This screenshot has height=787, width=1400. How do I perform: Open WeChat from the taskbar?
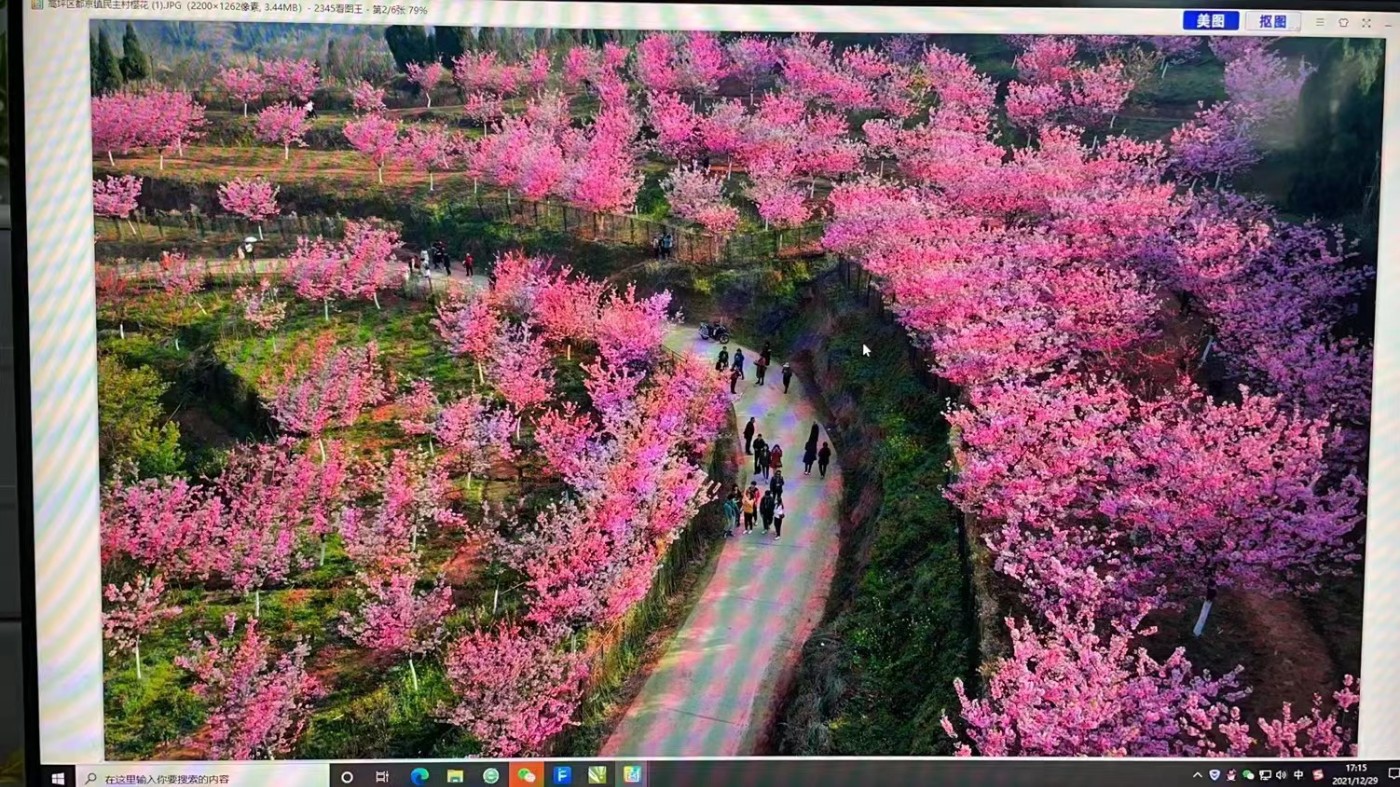[x=526, y=776]
